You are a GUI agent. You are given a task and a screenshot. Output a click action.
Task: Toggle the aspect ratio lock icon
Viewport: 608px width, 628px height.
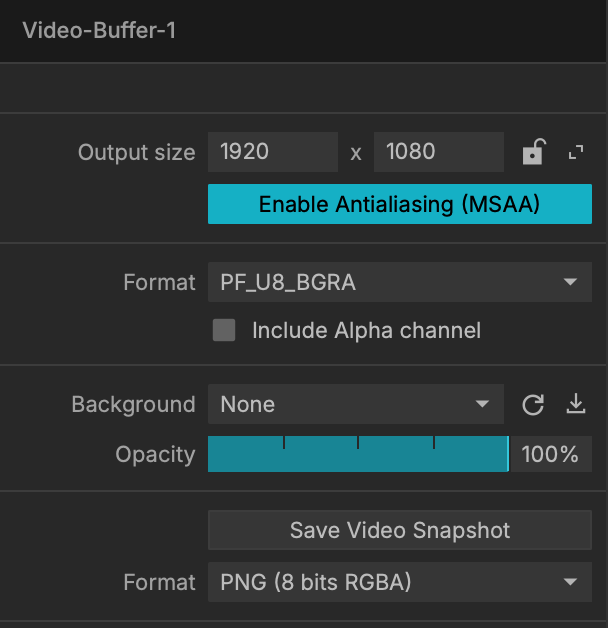coord(534,152)
